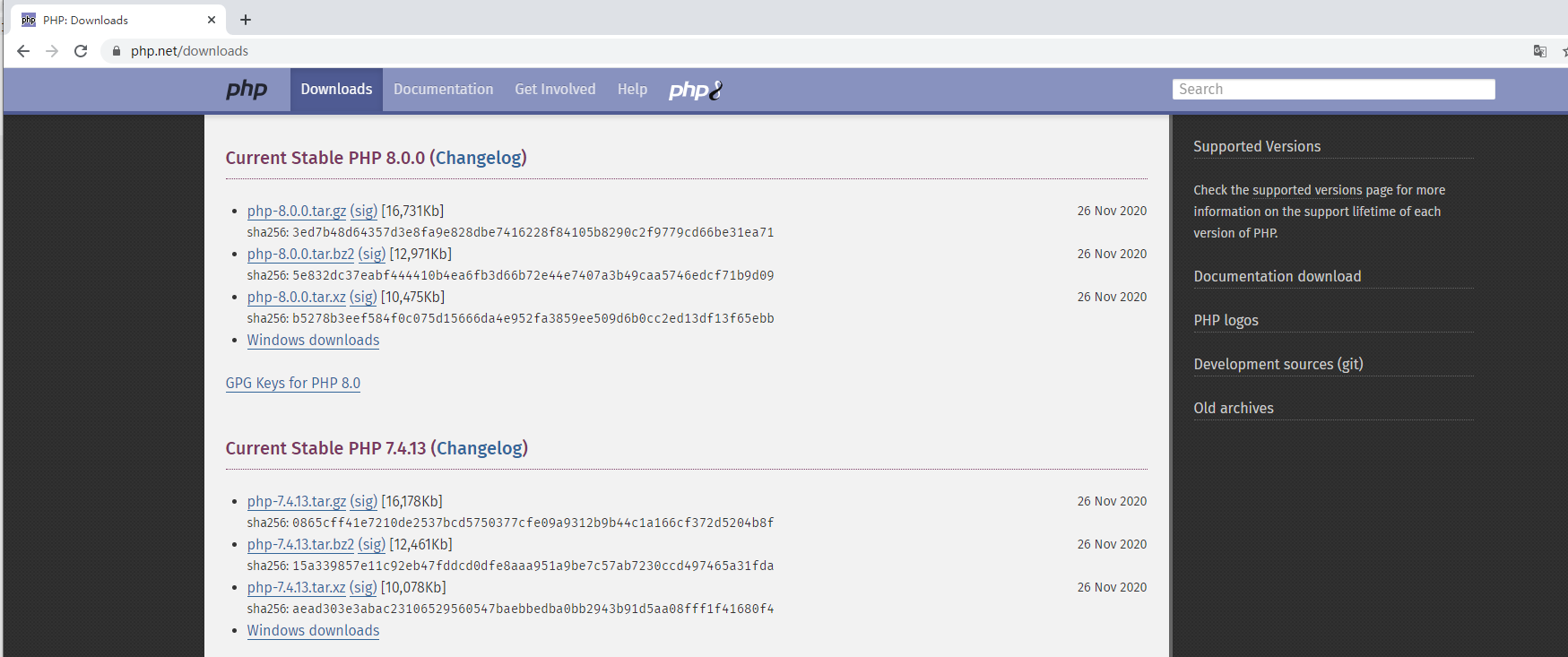The width and height of the screenshot is (1568, 657).
Task: Open the Downloads nav item
Action: pyautogui.click(x=336, y=90)
